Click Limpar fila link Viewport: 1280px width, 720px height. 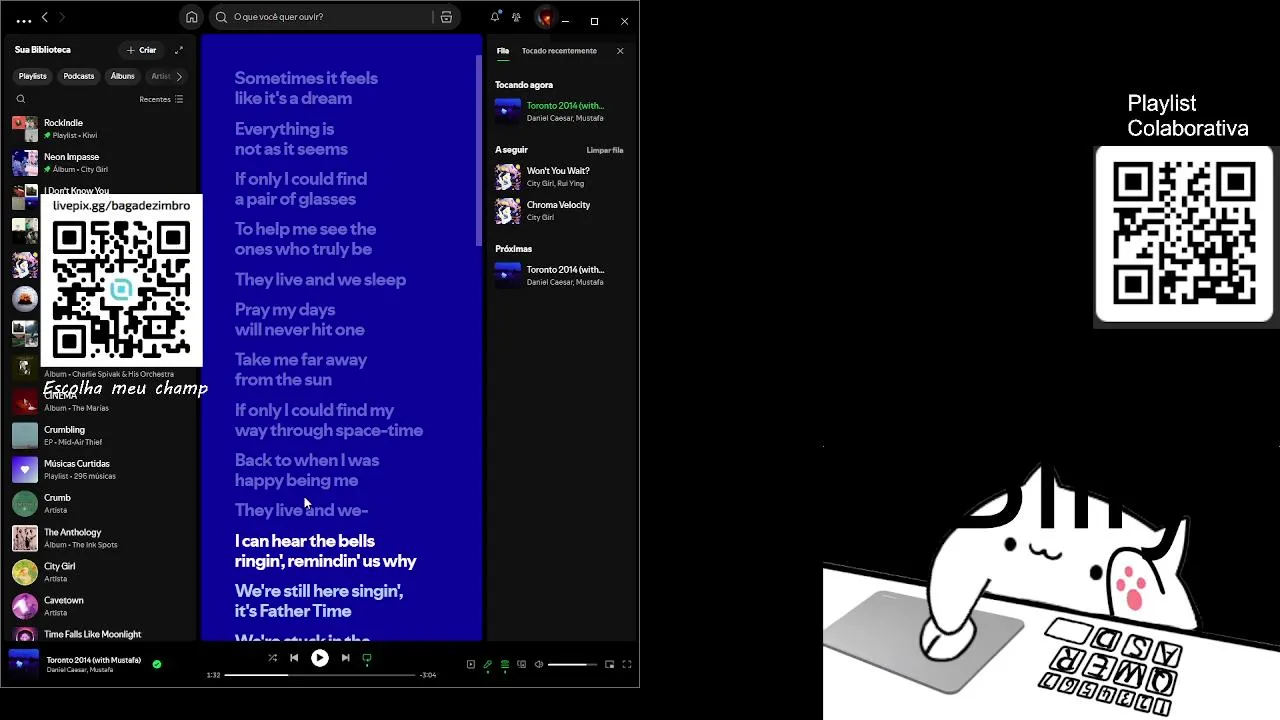tap(605, 150)
